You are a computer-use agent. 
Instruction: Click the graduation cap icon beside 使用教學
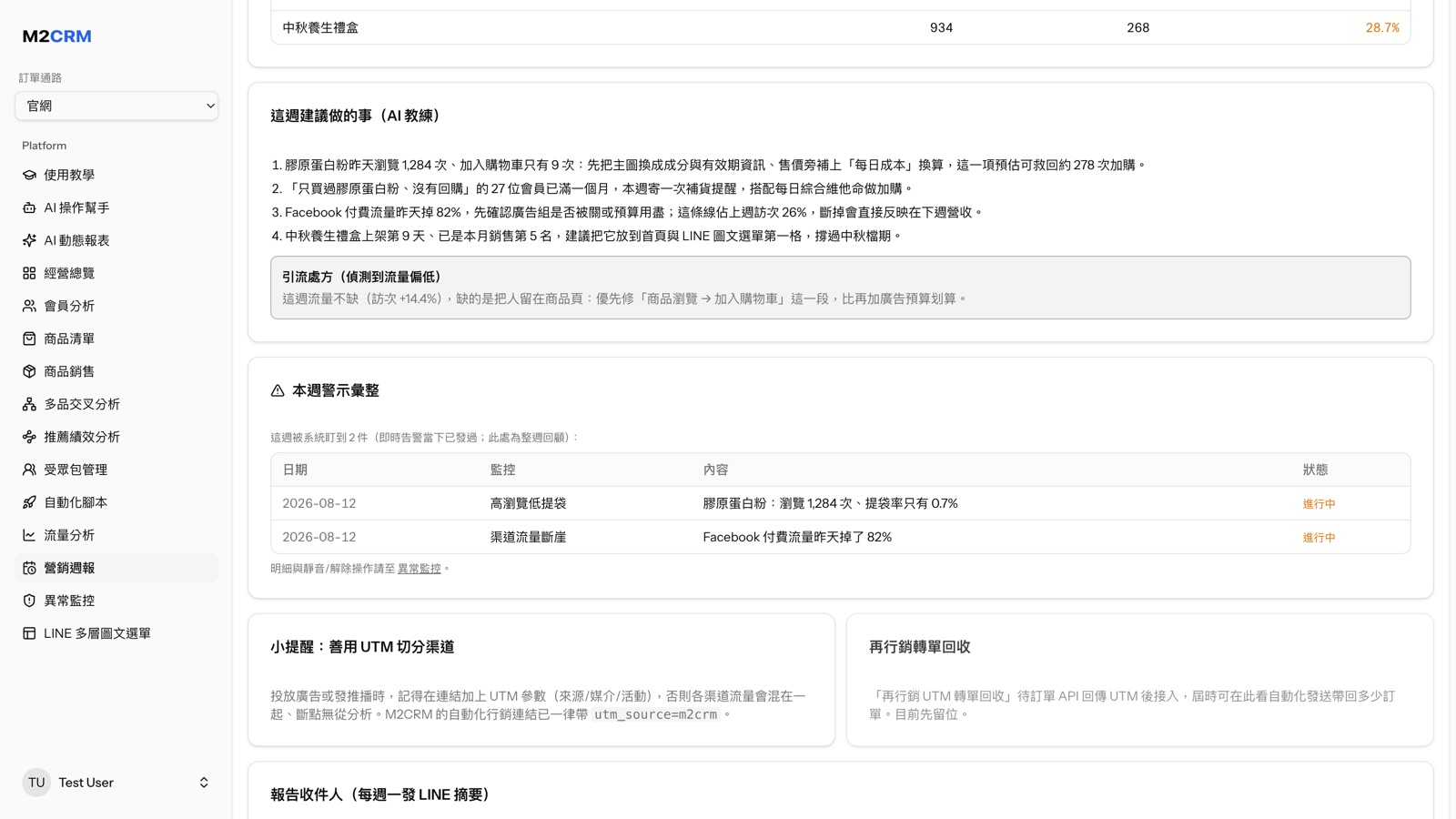(29, 175)
